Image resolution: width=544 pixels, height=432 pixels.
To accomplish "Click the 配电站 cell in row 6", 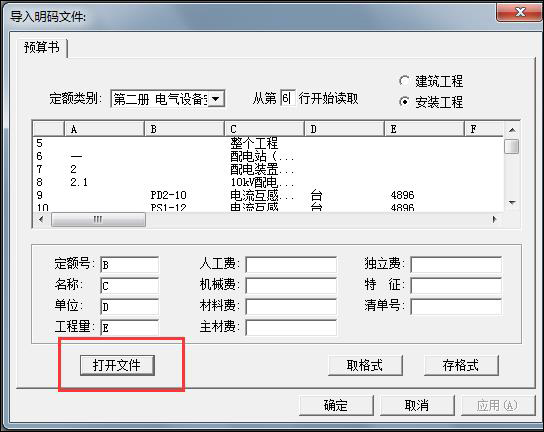I will [x=262, y=156].
